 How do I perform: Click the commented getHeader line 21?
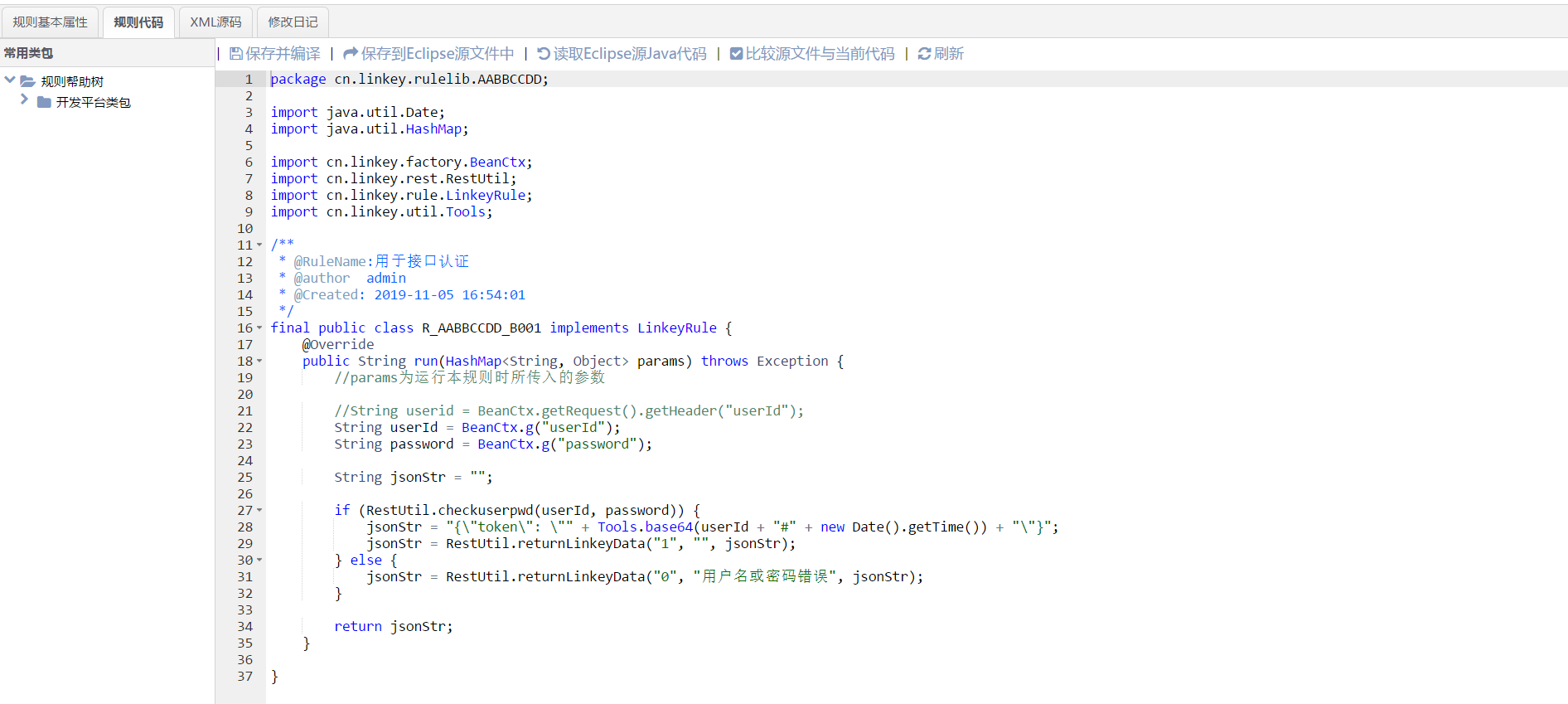(x=569, y=411)
